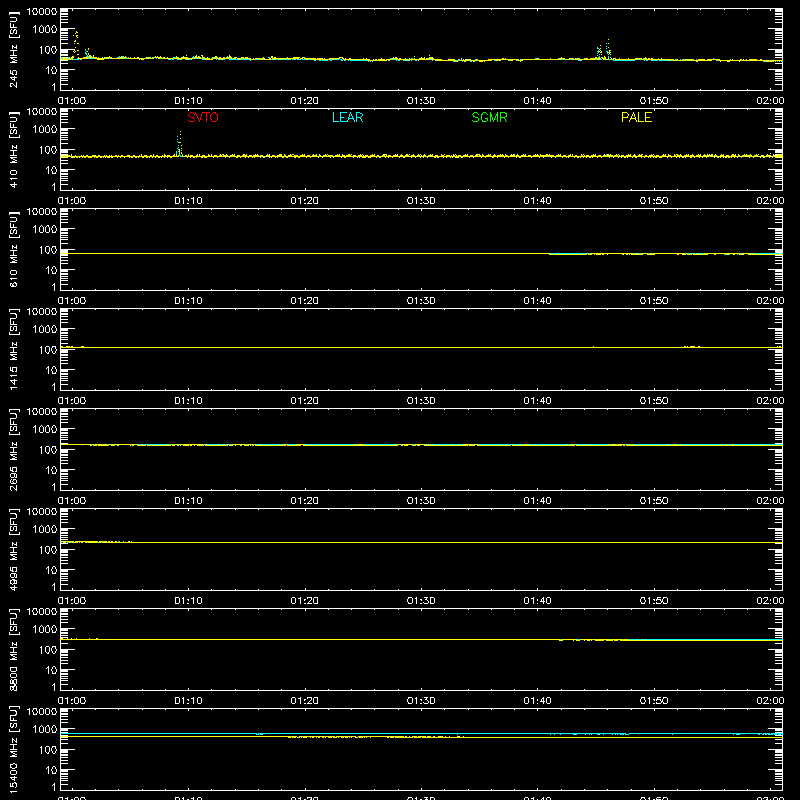Click the 01:30 time label under the 245 MHz plot
Screen dimensions: 800x800
pyautogui.click(x=421, y=101)
